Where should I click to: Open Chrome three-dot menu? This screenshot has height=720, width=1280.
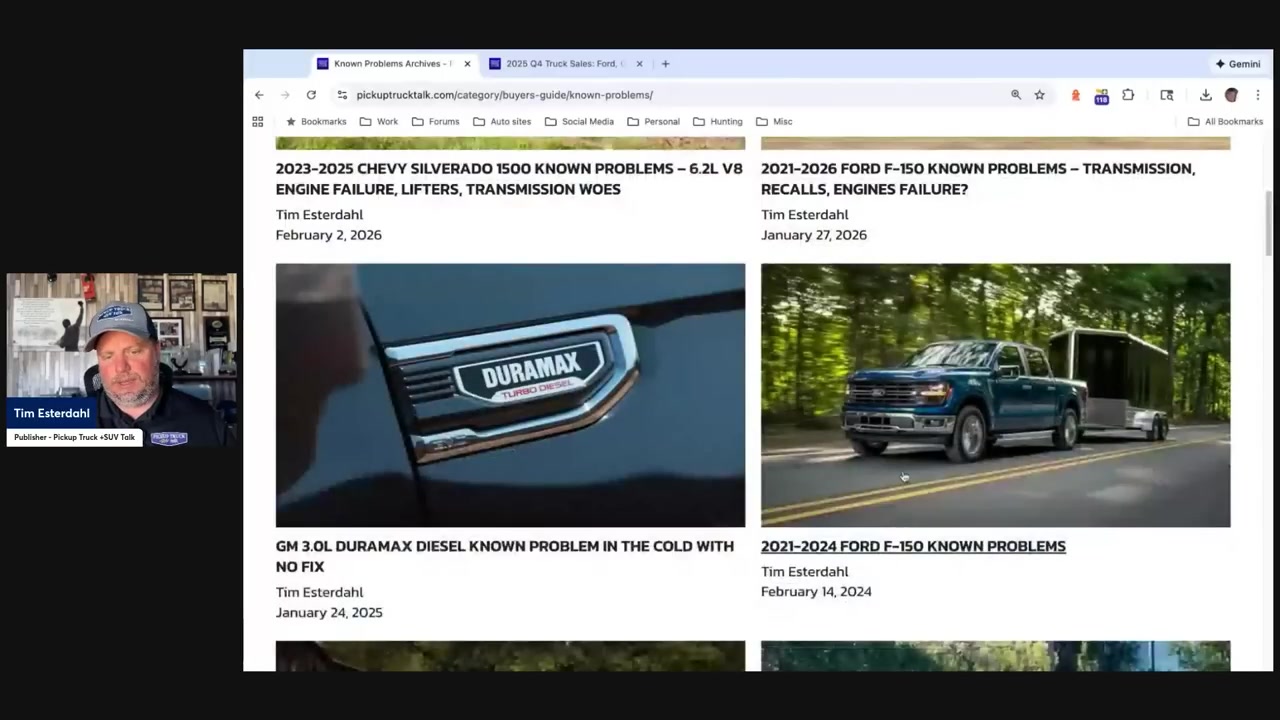click(x=1257, y=95)
